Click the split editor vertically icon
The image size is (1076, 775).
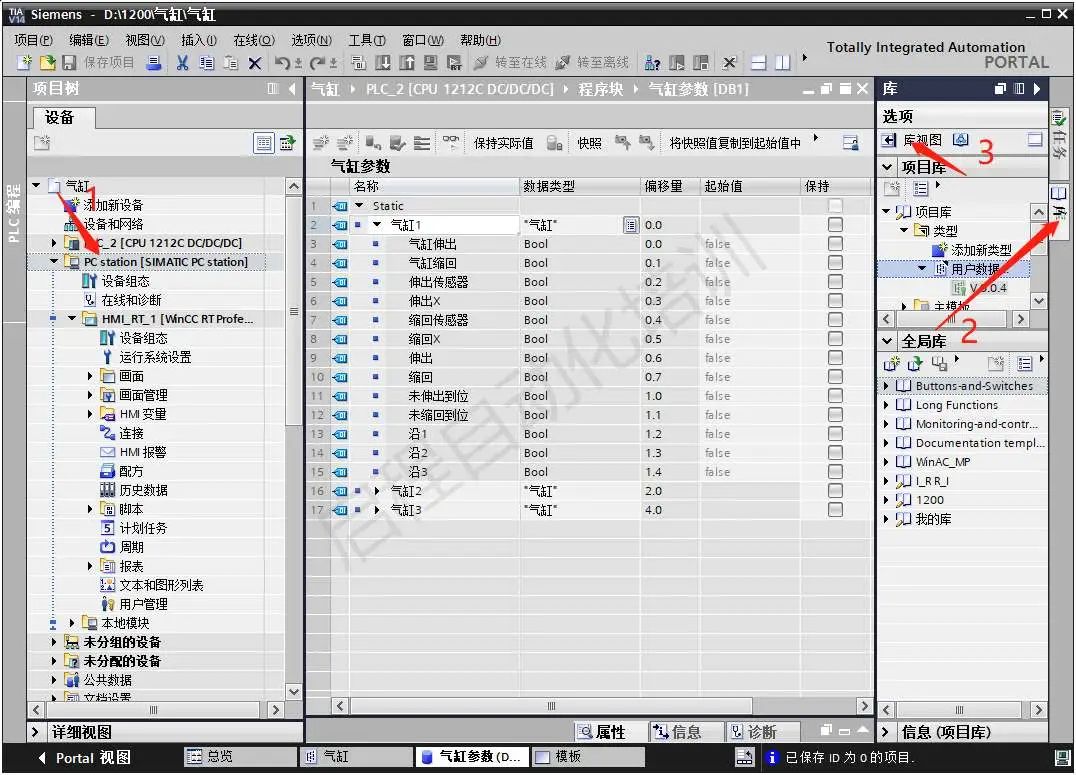(x=782, y=63)
